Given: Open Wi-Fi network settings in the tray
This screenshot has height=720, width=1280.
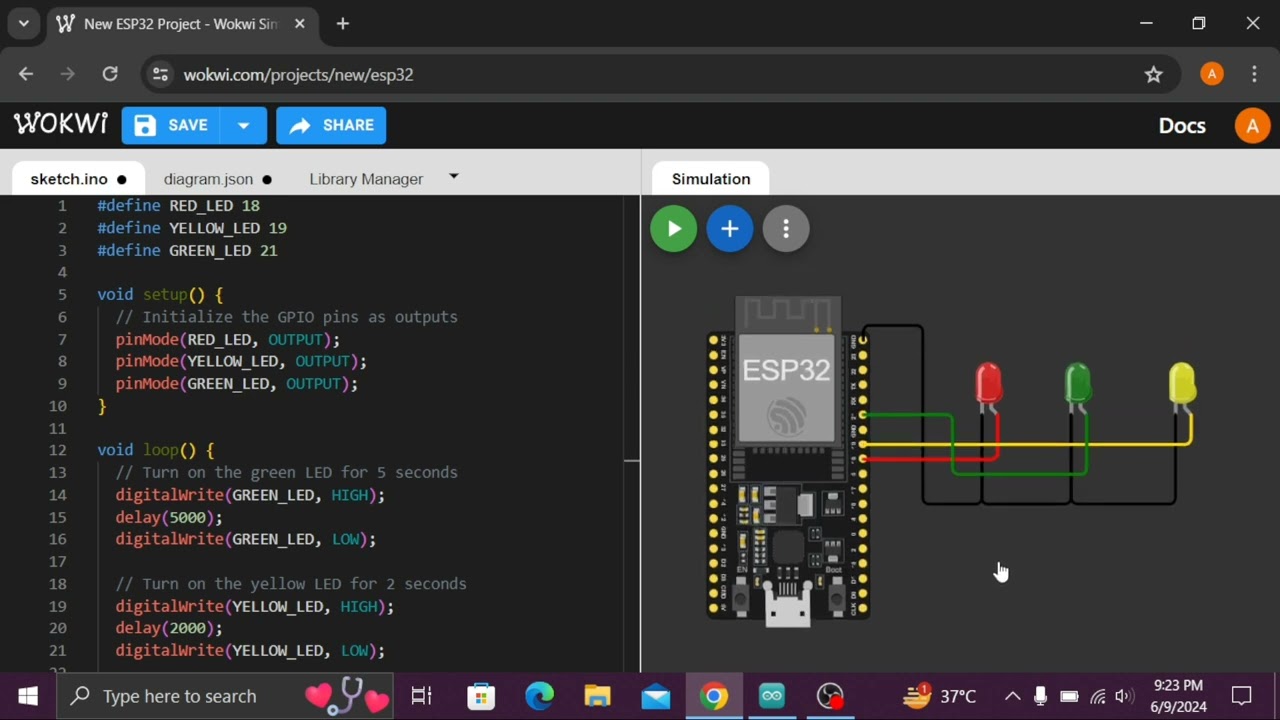Looking at the screenshot, I should point(1097,697).
